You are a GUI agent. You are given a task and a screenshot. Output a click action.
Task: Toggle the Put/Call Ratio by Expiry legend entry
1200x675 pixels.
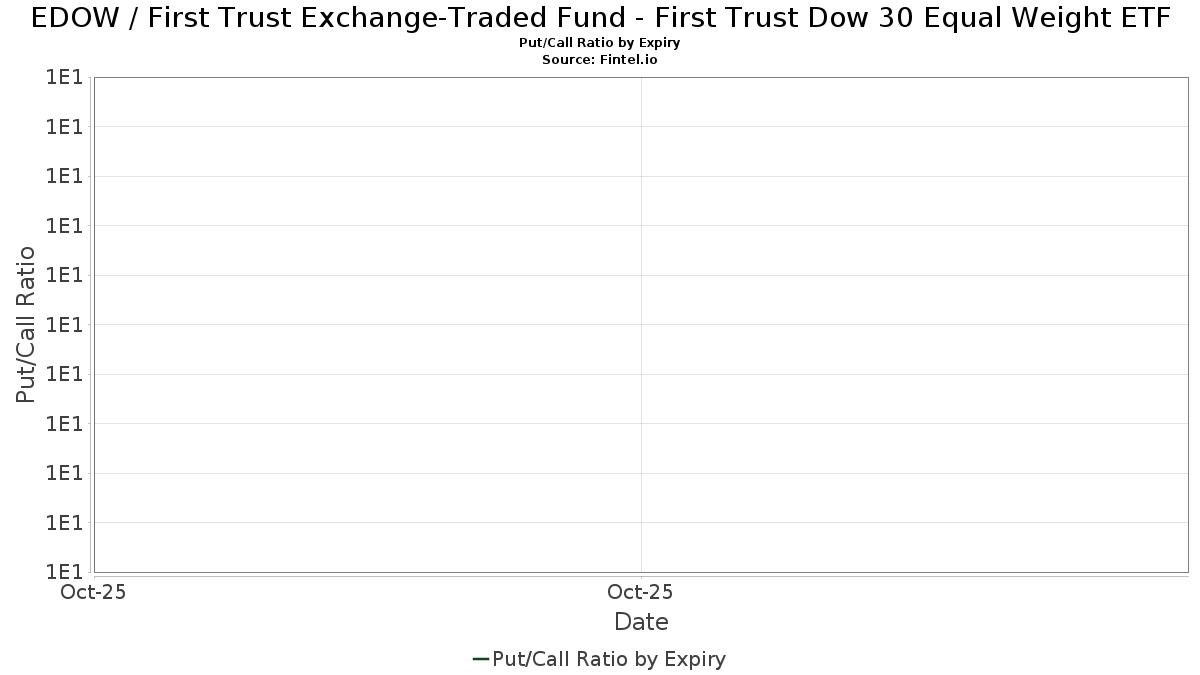coord(599,659)
